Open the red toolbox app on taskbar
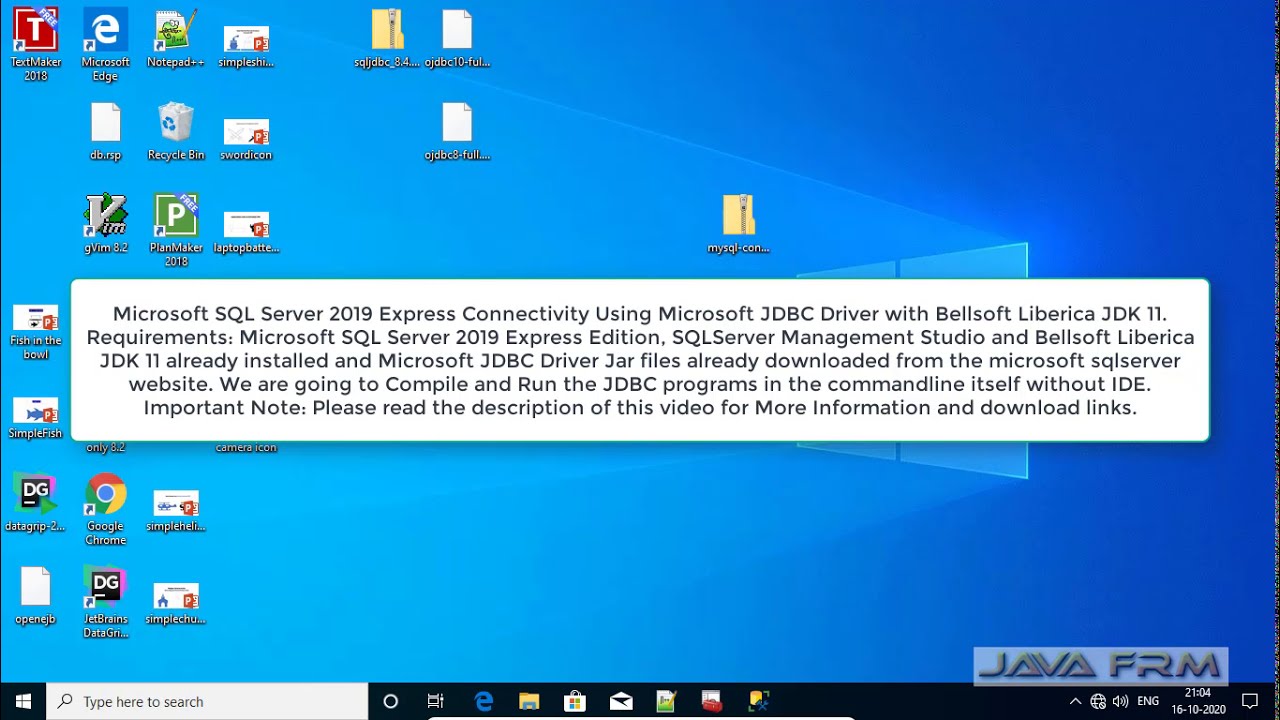Image resolution: width=1280 pixels, height=720 pixels. coord(711,701)
